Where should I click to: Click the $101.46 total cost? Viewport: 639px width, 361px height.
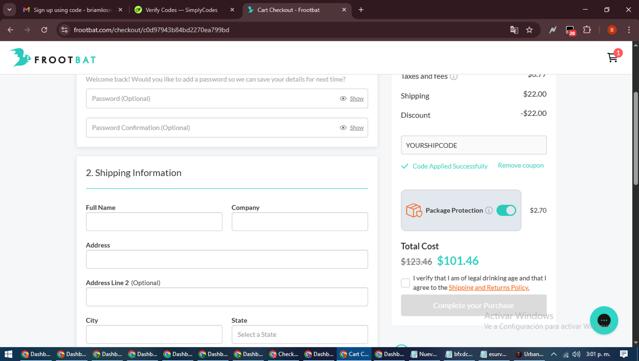point(458,261)
